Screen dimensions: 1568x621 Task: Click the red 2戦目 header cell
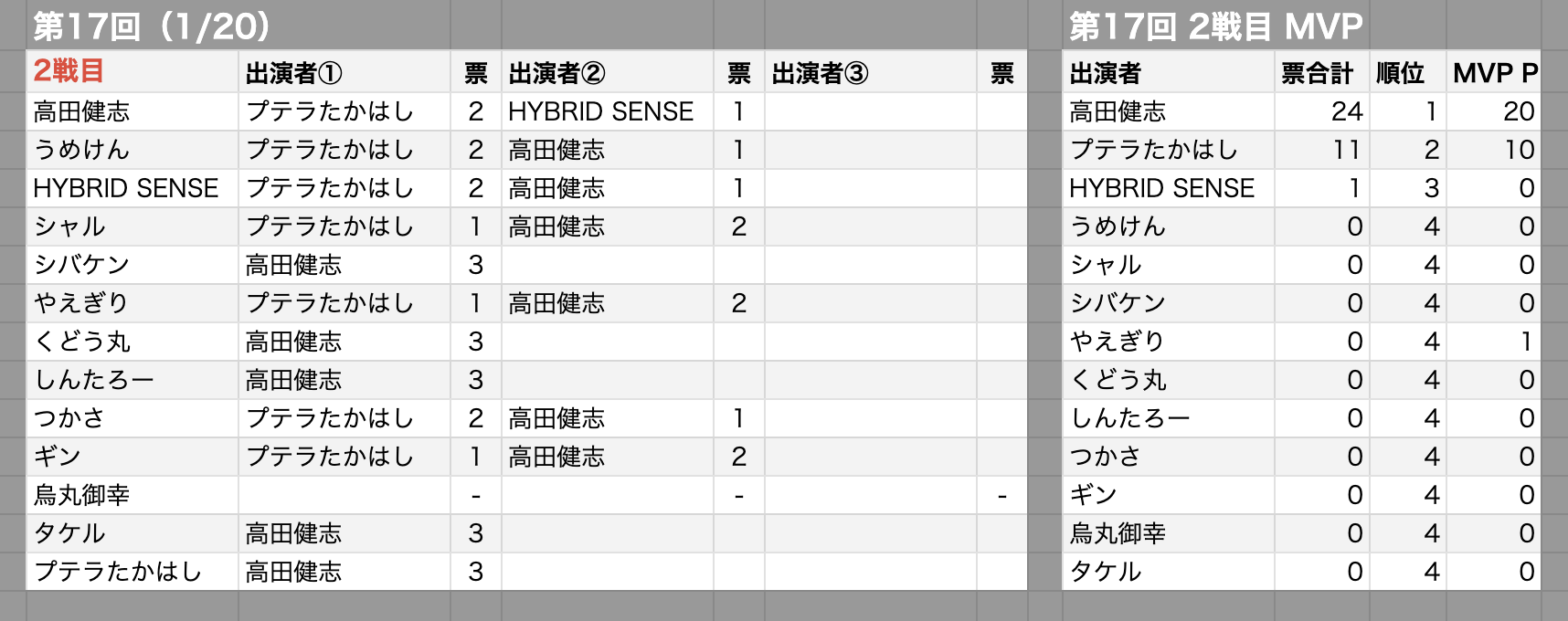(x=69, y=71)
